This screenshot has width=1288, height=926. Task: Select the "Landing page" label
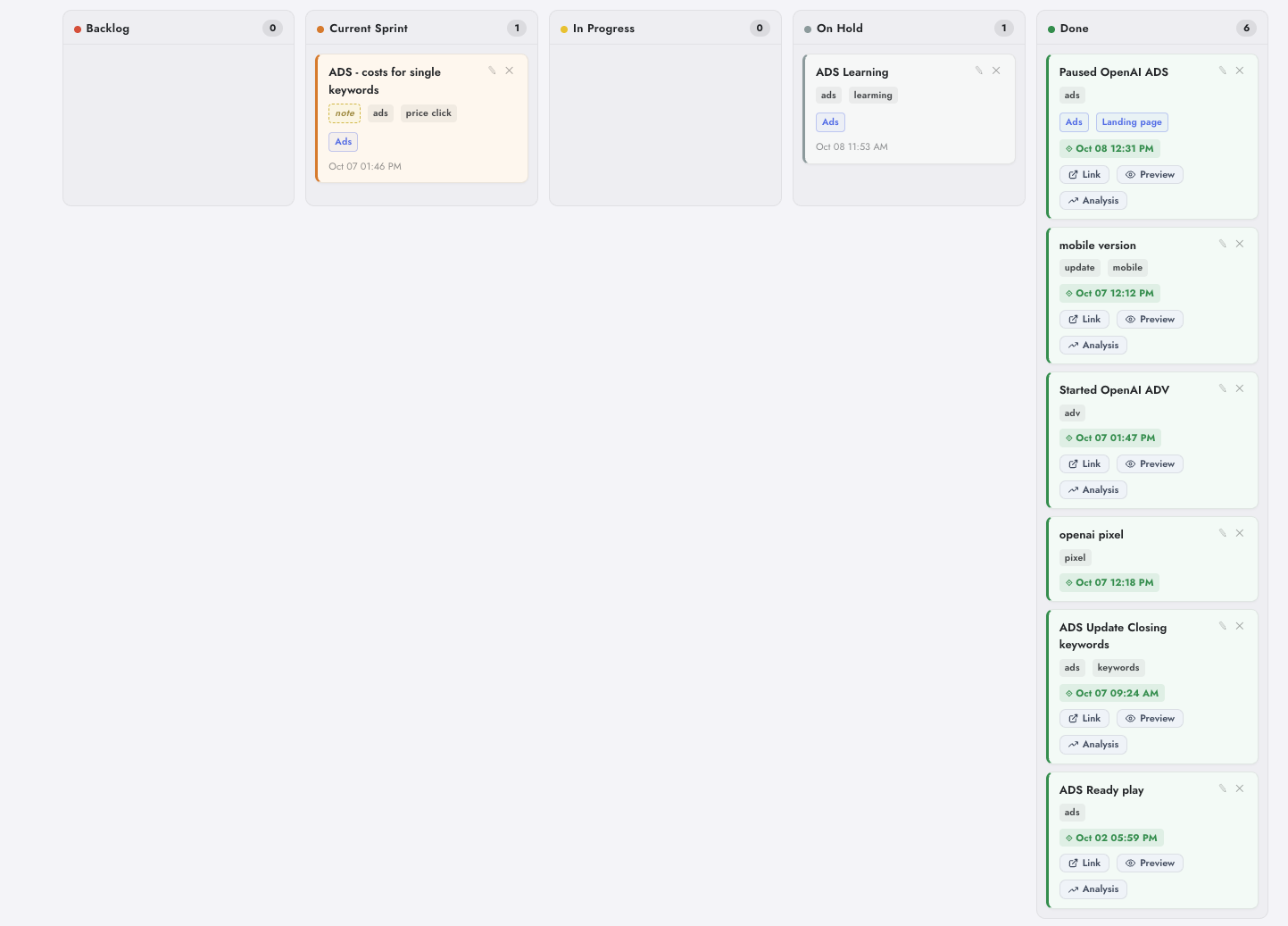coord(1132,122)
